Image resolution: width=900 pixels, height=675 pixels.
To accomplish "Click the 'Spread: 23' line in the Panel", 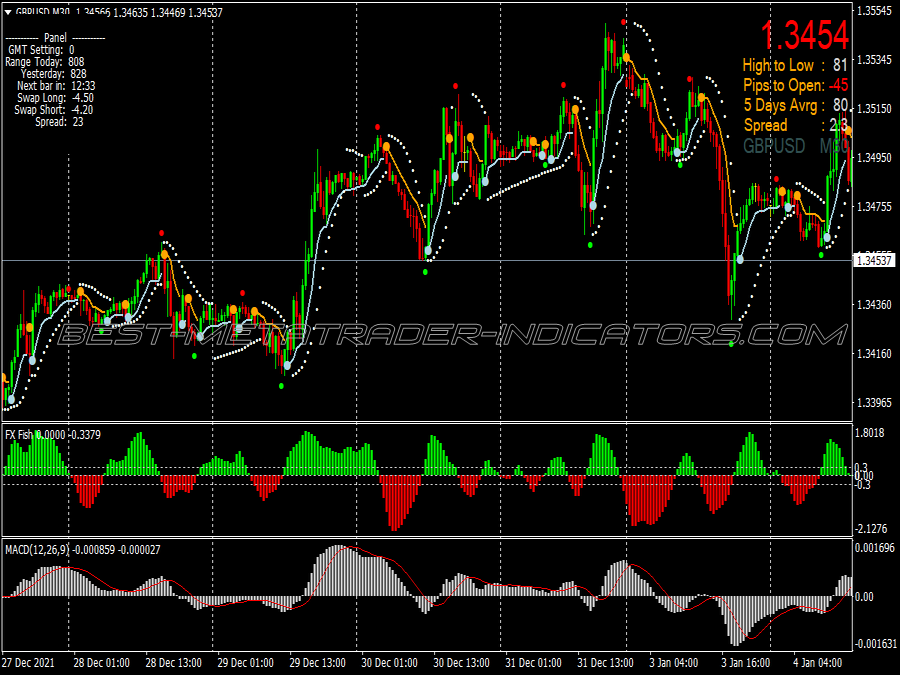I will 59,122.
